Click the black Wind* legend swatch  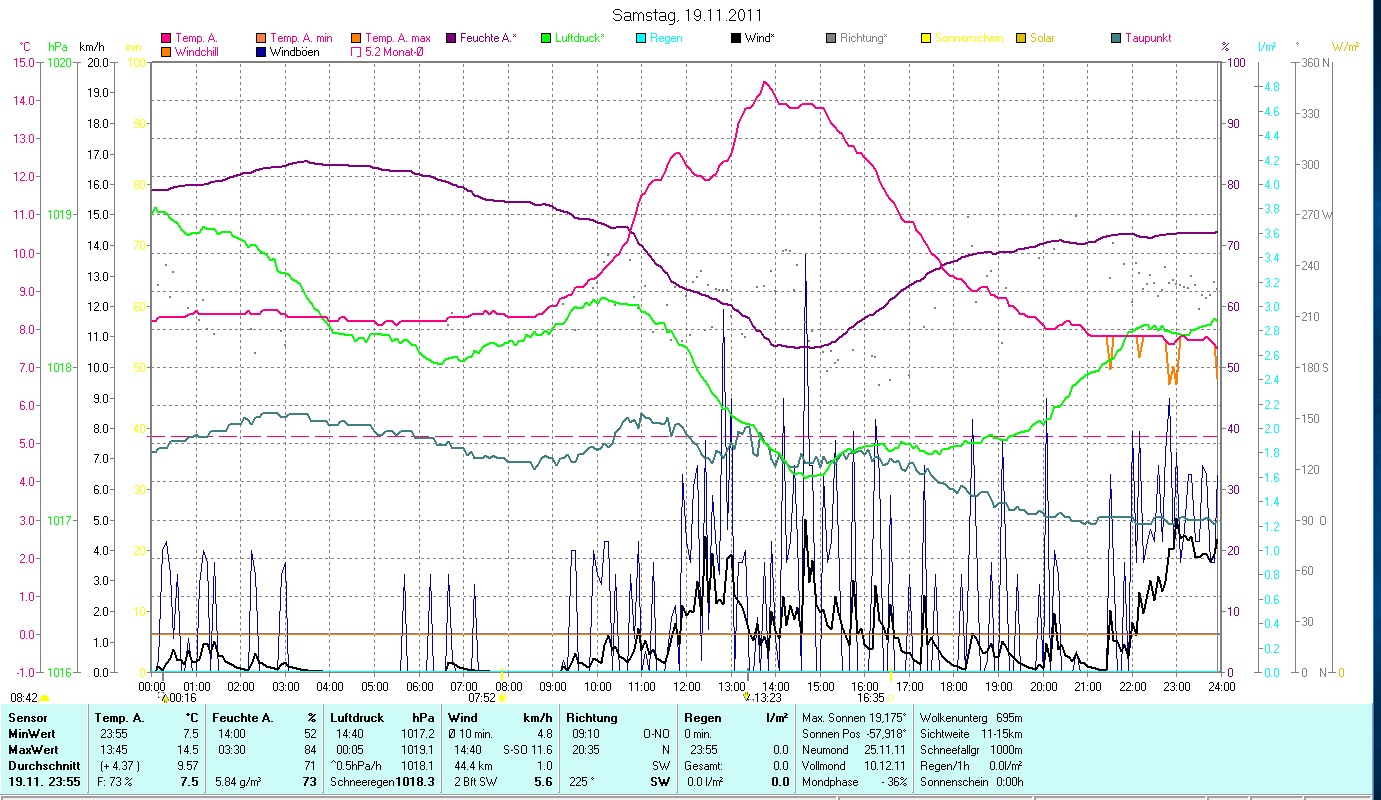coord(736,38)
